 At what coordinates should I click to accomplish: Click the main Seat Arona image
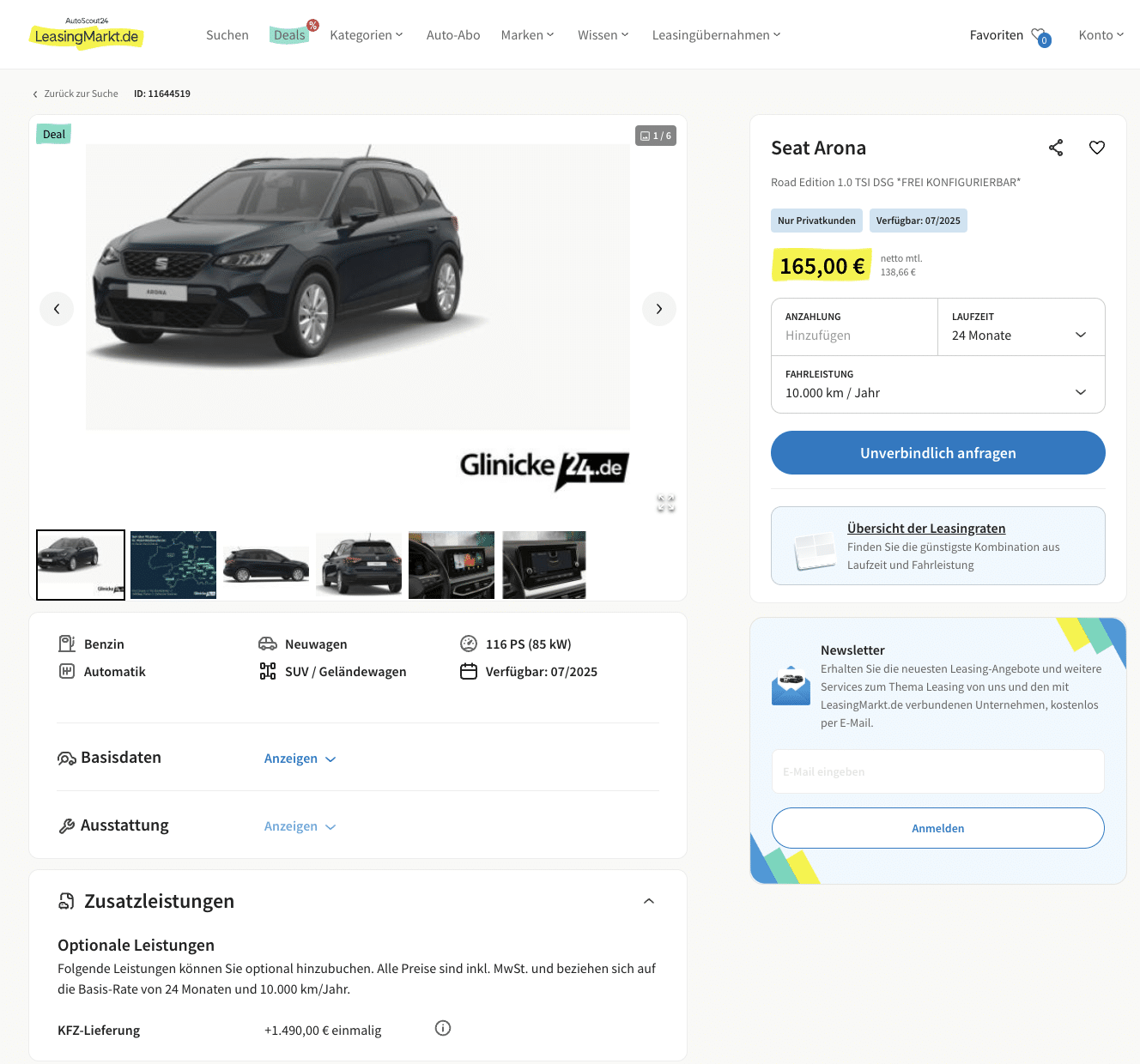pyautogui.click(x=358, y=287)
